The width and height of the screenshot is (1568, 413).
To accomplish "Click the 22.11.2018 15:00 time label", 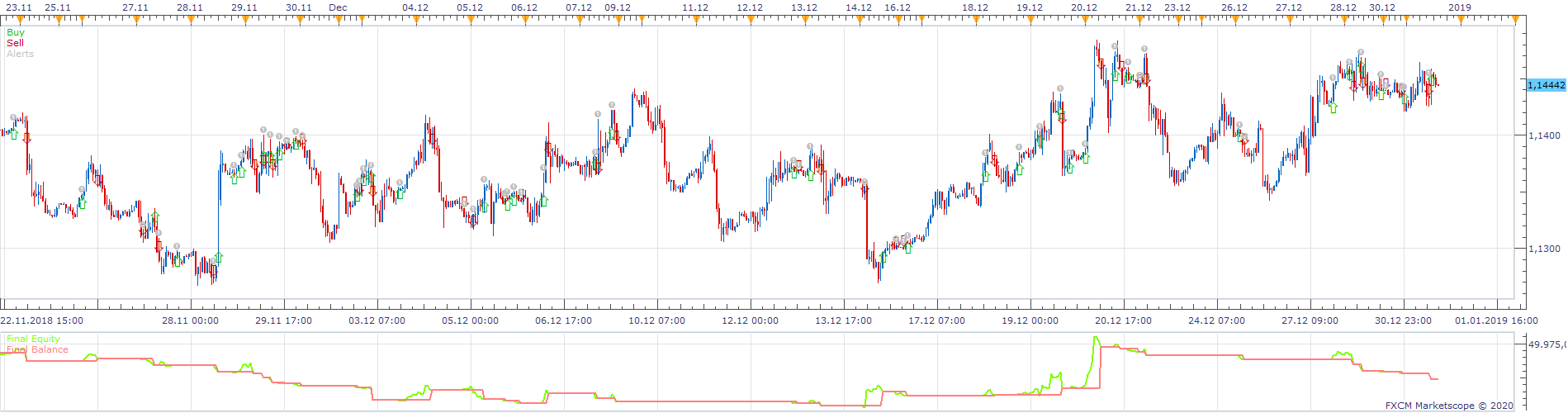I will click(41, 320).
